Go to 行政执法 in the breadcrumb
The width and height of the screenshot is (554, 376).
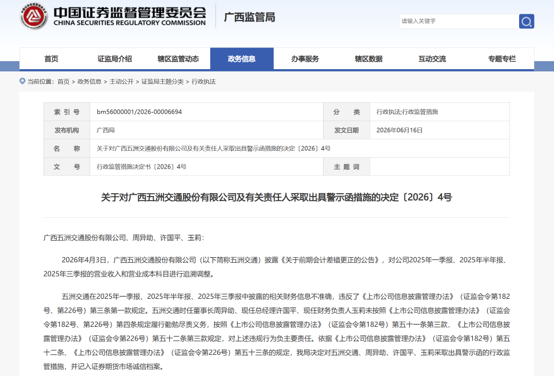click(x=204, y=82)
